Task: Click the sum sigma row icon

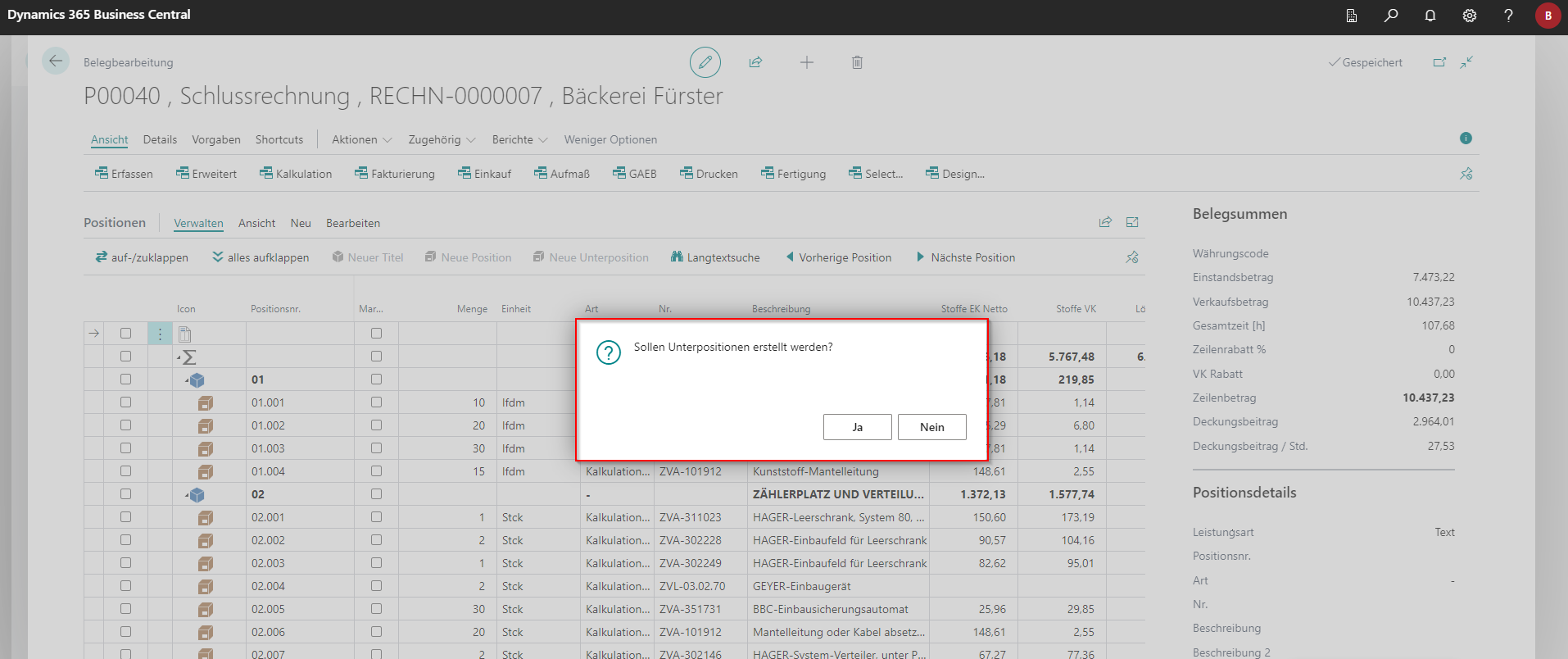Action: [x=189, y=357]
